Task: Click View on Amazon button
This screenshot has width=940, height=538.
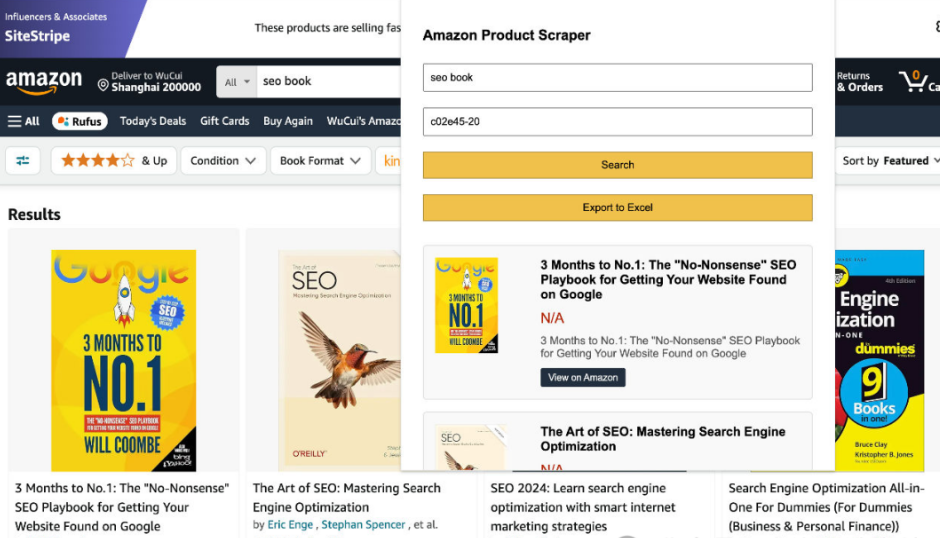Action: tap(583, 377)
